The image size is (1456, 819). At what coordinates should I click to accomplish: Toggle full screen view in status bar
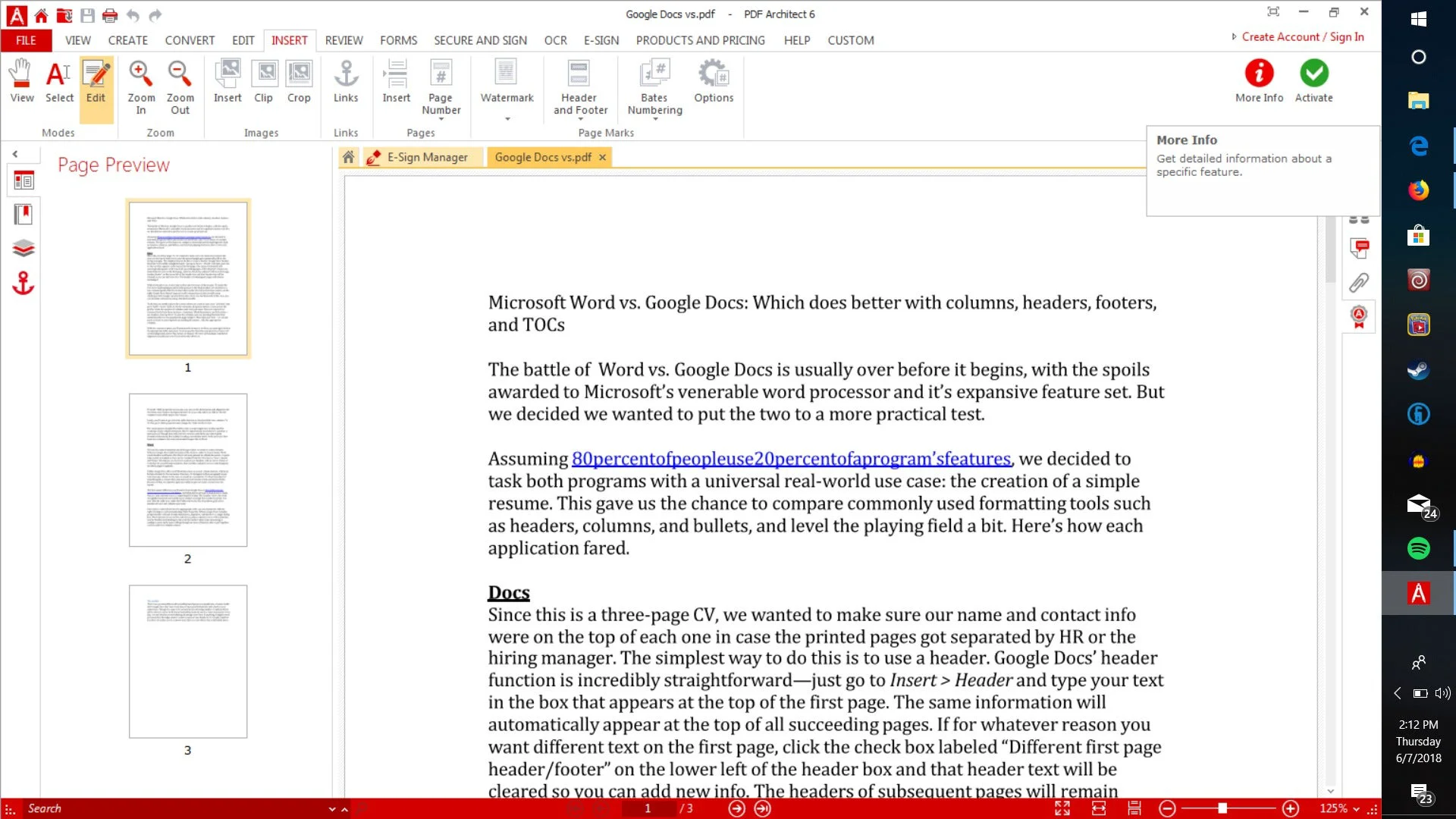tap(1062, 808)
